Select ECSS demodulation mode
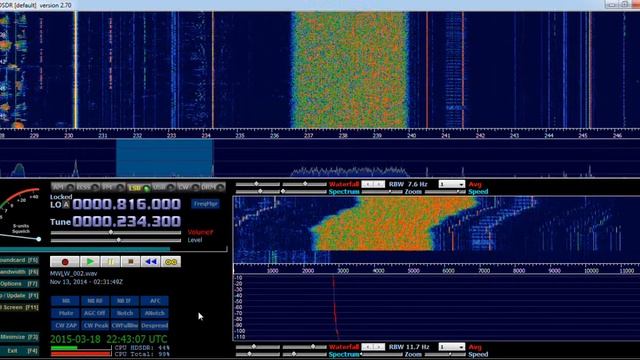The width and height of the screenshot is (640, 360). pos(88,187)
